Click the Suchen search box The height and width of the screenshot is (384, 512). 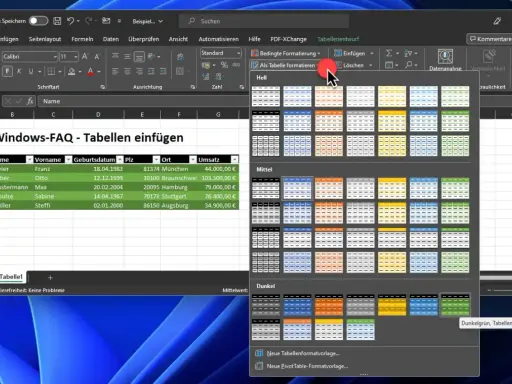click(264, 21)
